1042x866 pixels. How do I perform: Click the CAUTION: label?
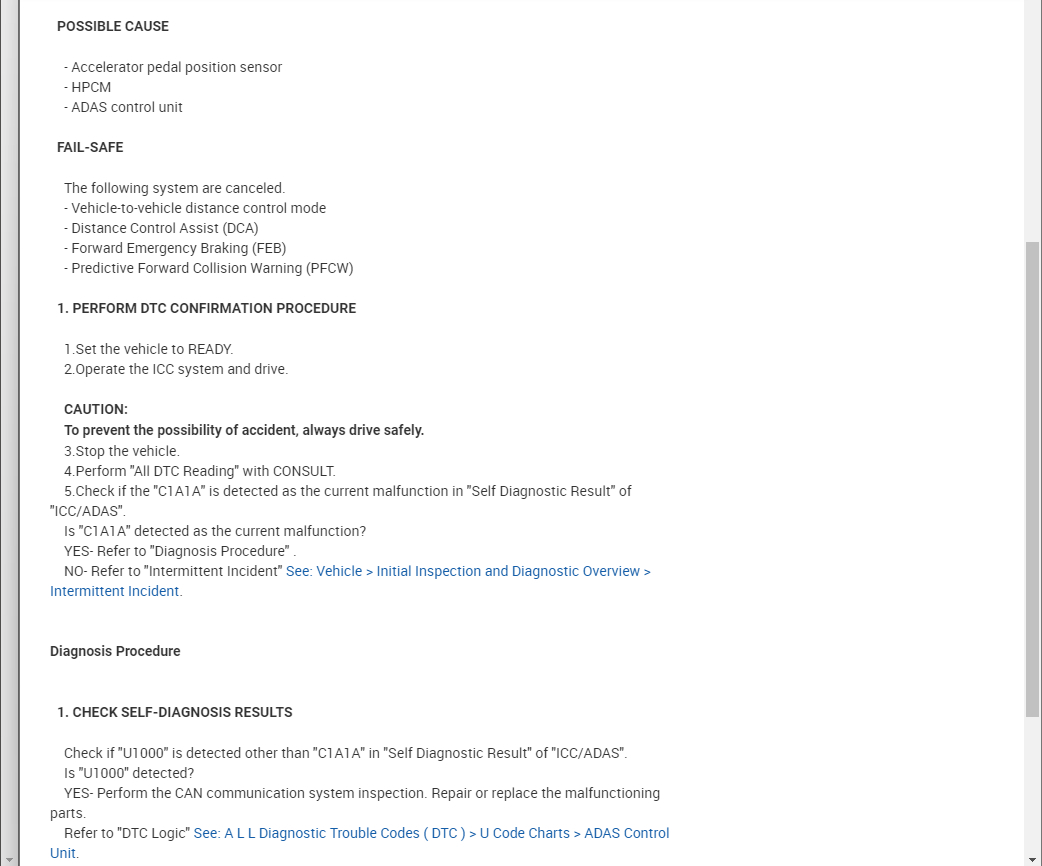pyautogui.click(x=96, y=409)
